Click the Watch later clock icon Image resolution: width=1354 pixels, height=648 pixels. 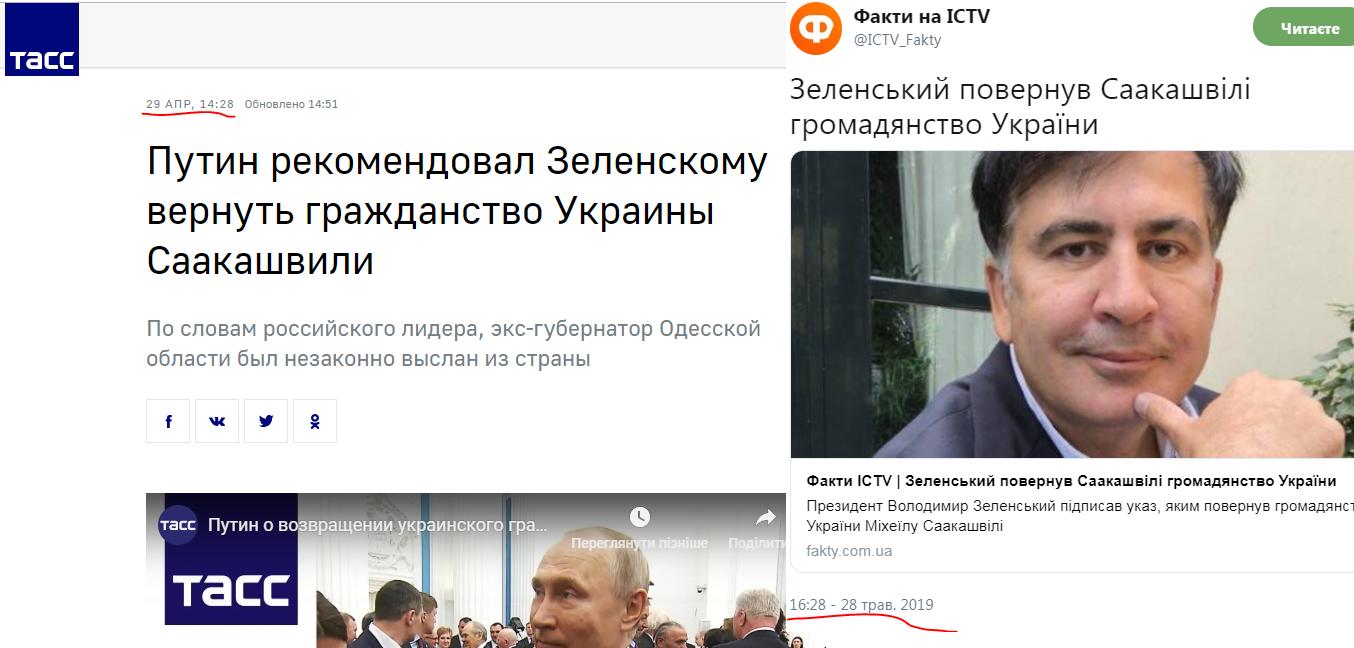coord(639,517)
